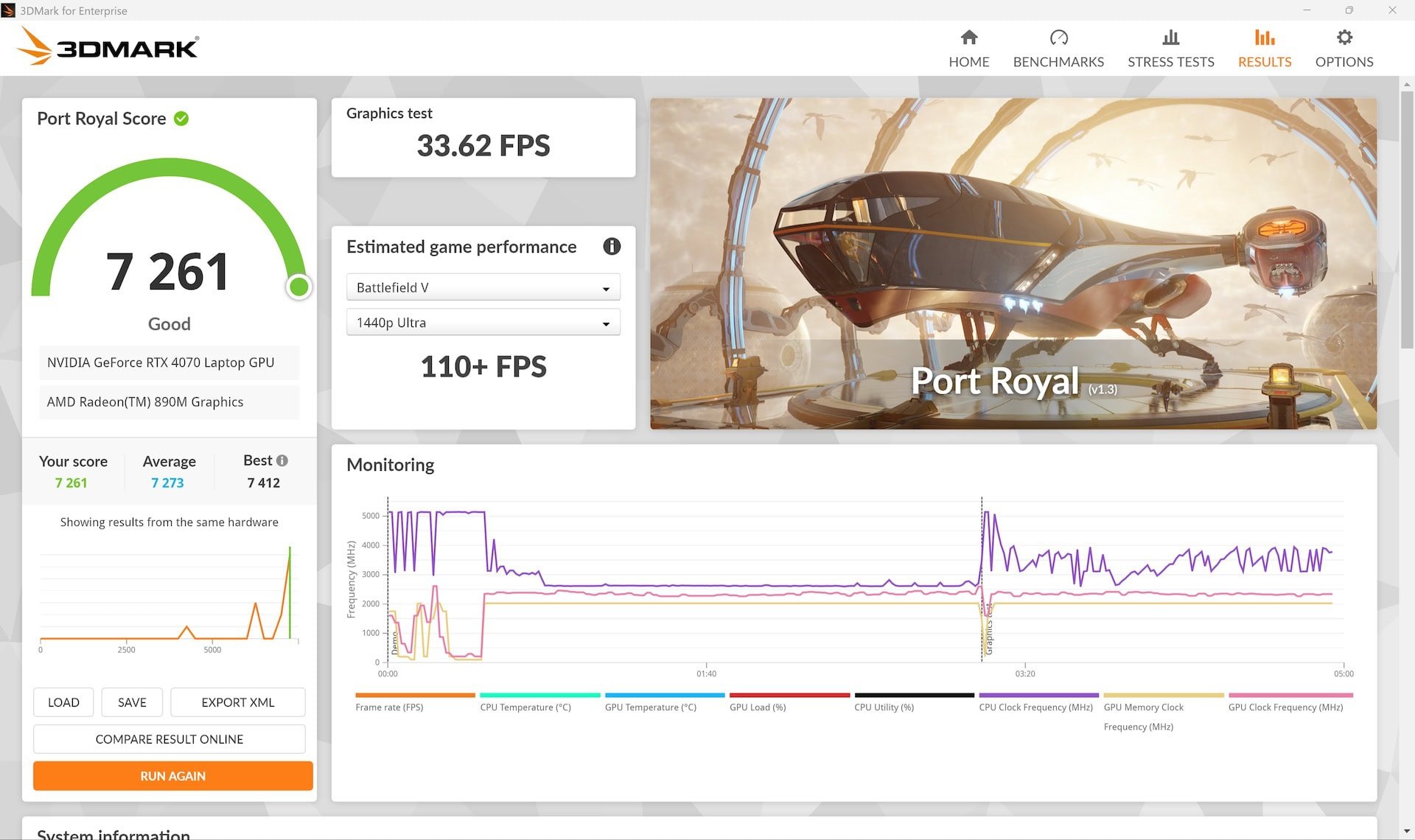Click the green score gauge knob

click(x=298, y=287)
